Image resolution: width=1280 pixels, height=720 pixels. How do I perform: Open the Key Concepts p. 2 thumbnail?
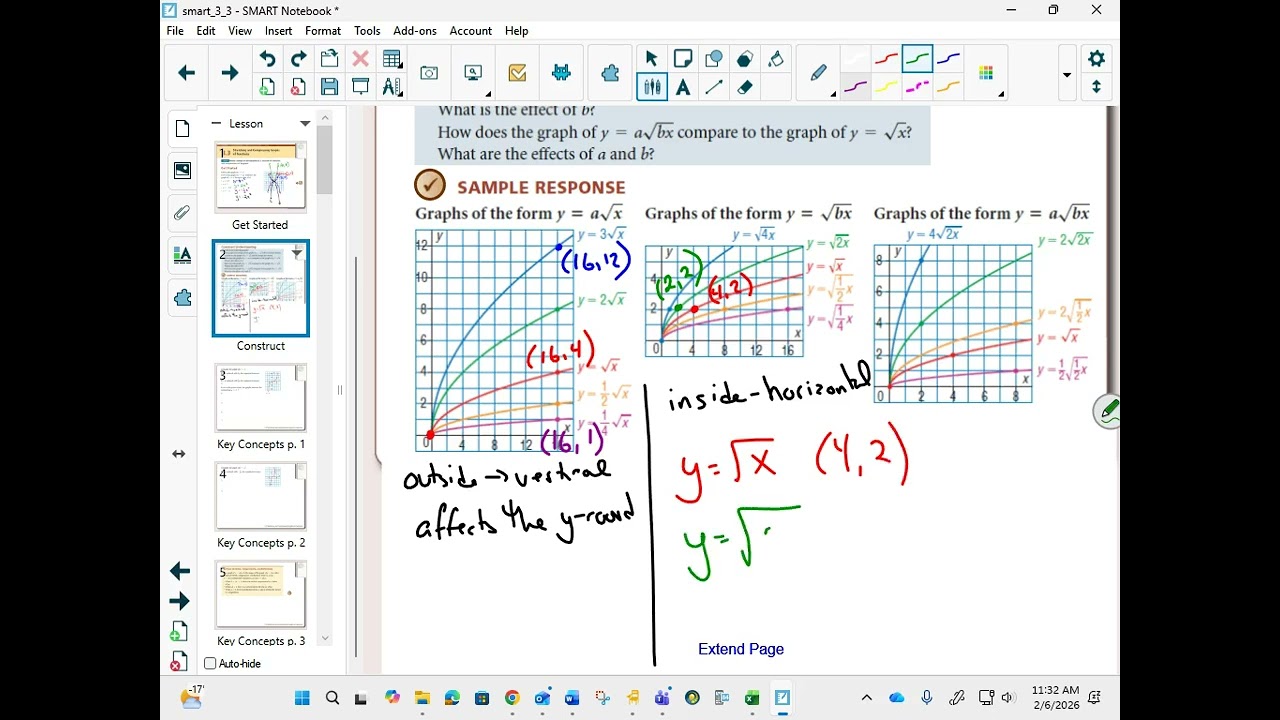click(x=261, y=496)
